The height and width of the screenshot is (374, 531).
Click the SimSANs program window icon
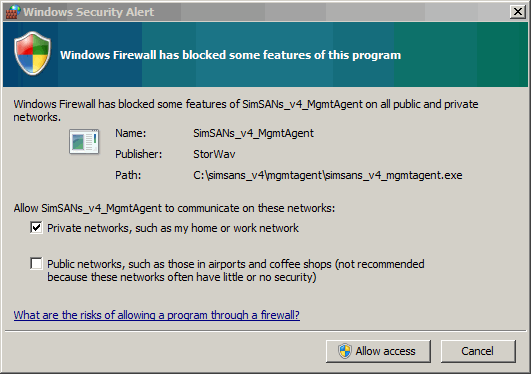[84, 142]
